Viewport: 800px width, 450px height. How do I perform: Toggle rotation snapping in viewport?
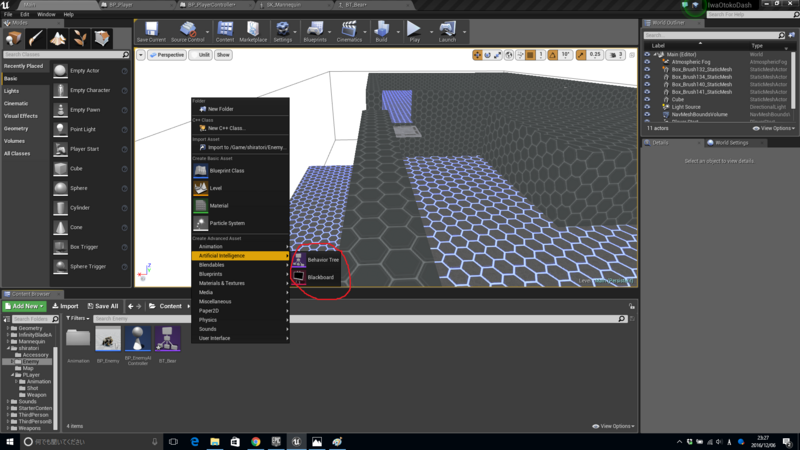(553, 55)
